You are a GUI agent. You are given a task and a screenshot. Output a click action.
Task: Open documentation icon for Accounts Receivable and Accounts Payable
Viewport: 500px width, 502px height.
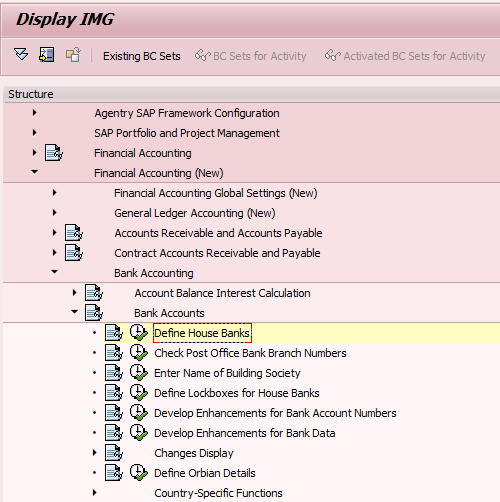click(x=74, y=233)
